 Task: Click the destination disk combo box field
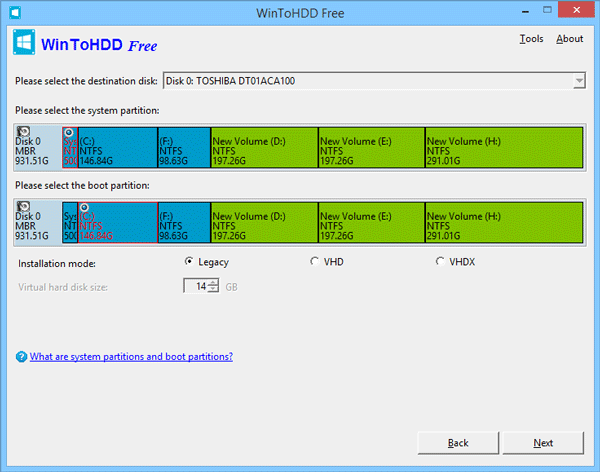(374, 81)
